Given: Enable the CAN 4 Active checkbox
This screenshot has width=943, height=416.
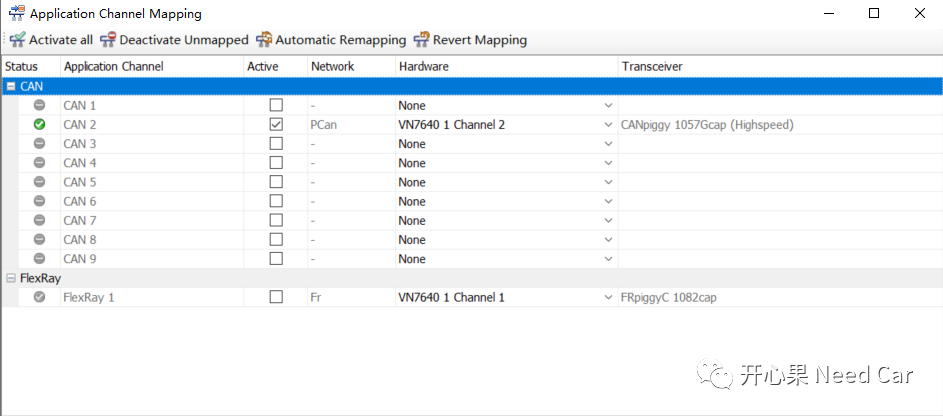Looking at the screenshot, I should tap(276, 163).
